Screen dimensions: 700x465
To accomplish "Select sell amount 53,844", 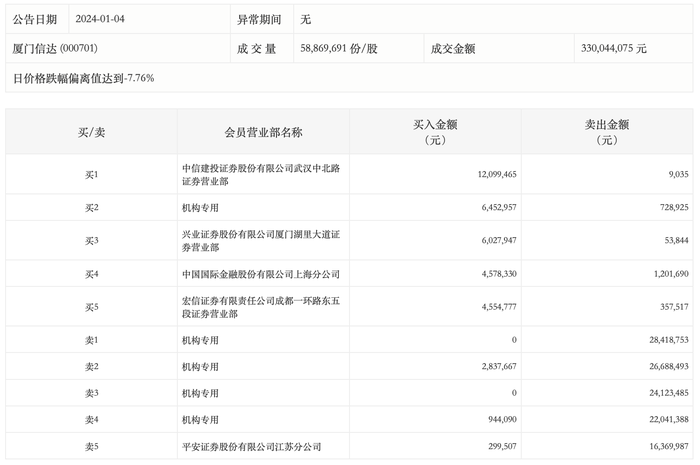I will (676, 241).
